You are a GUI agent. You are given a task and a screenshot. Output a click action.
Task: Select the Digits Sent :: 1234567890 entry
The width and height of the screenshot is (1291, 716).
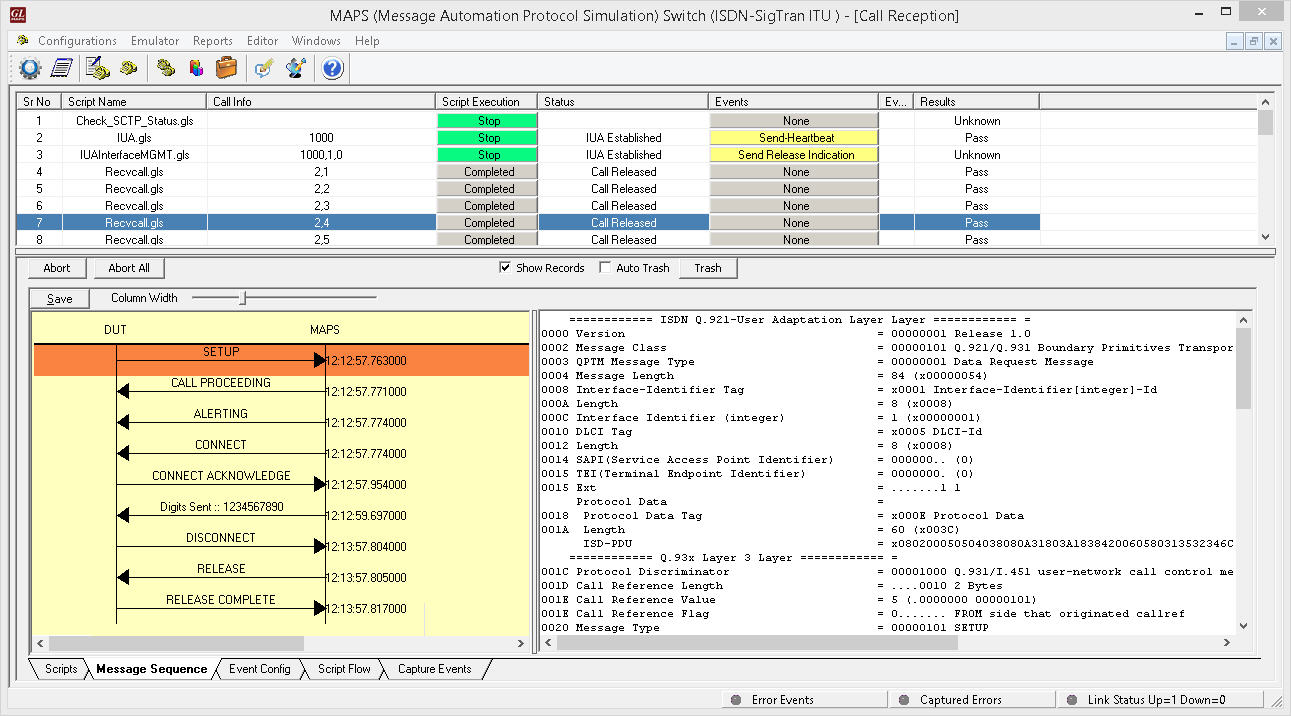(222, 507)
